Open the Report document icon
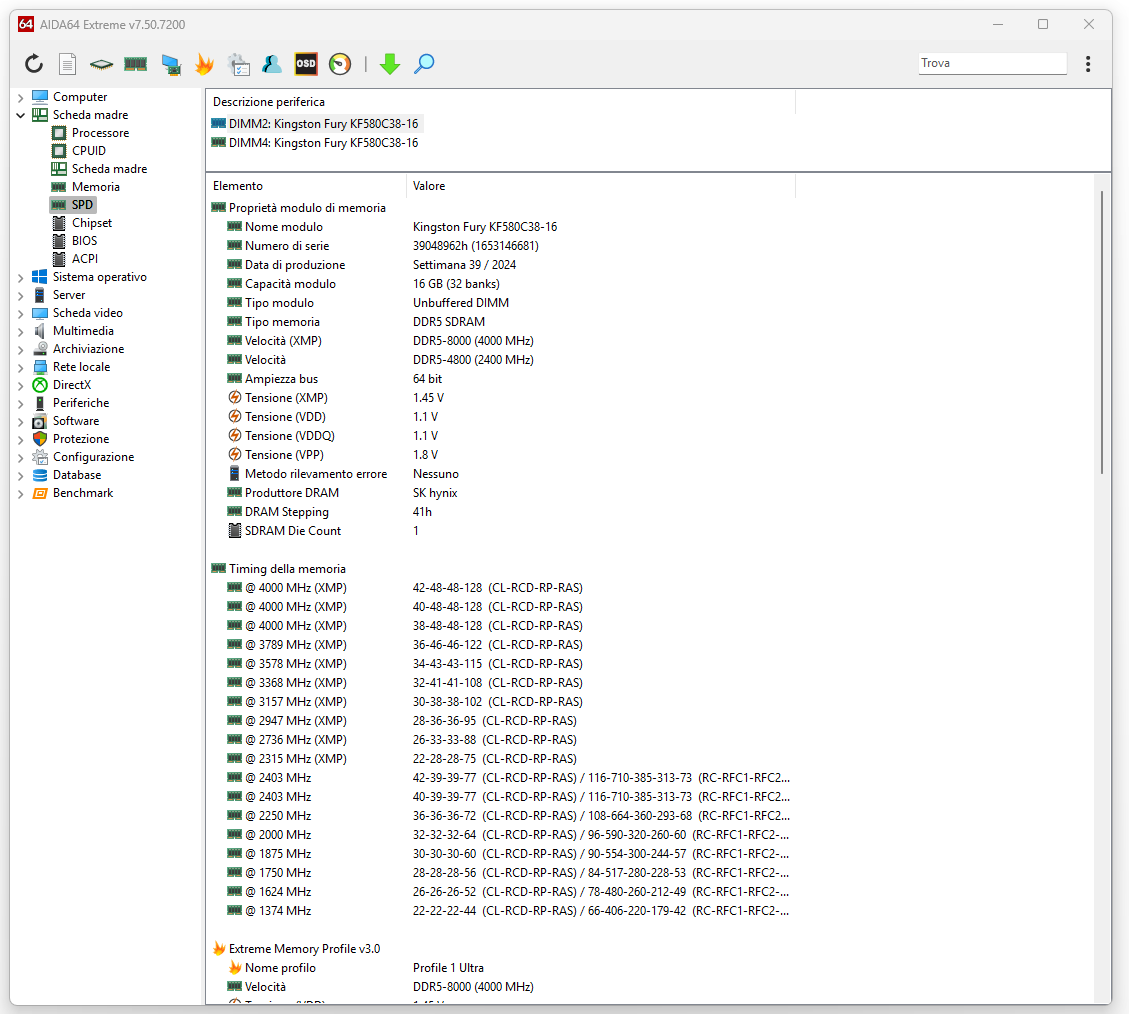The width and height of the screenshot is (1129, 1014). click(68, 64)
